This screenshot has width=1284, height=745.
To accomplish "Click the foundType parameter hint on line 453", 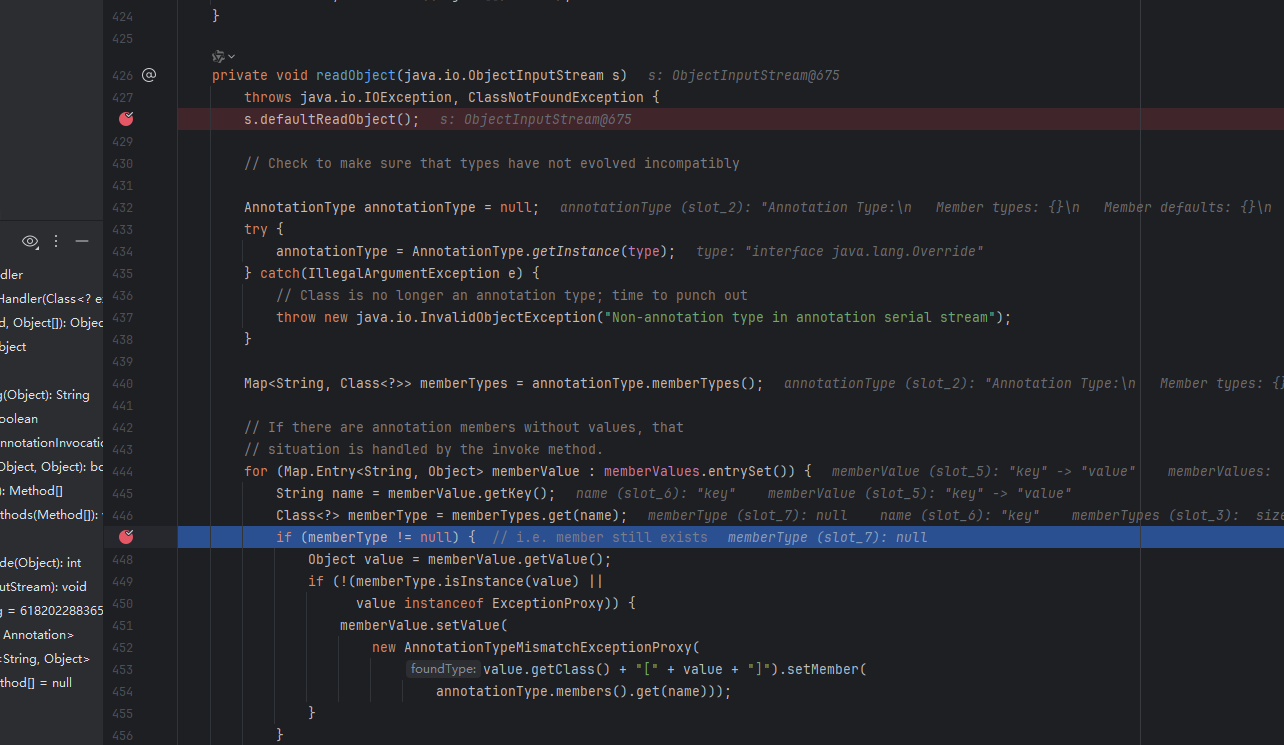I will click(442, 669).
